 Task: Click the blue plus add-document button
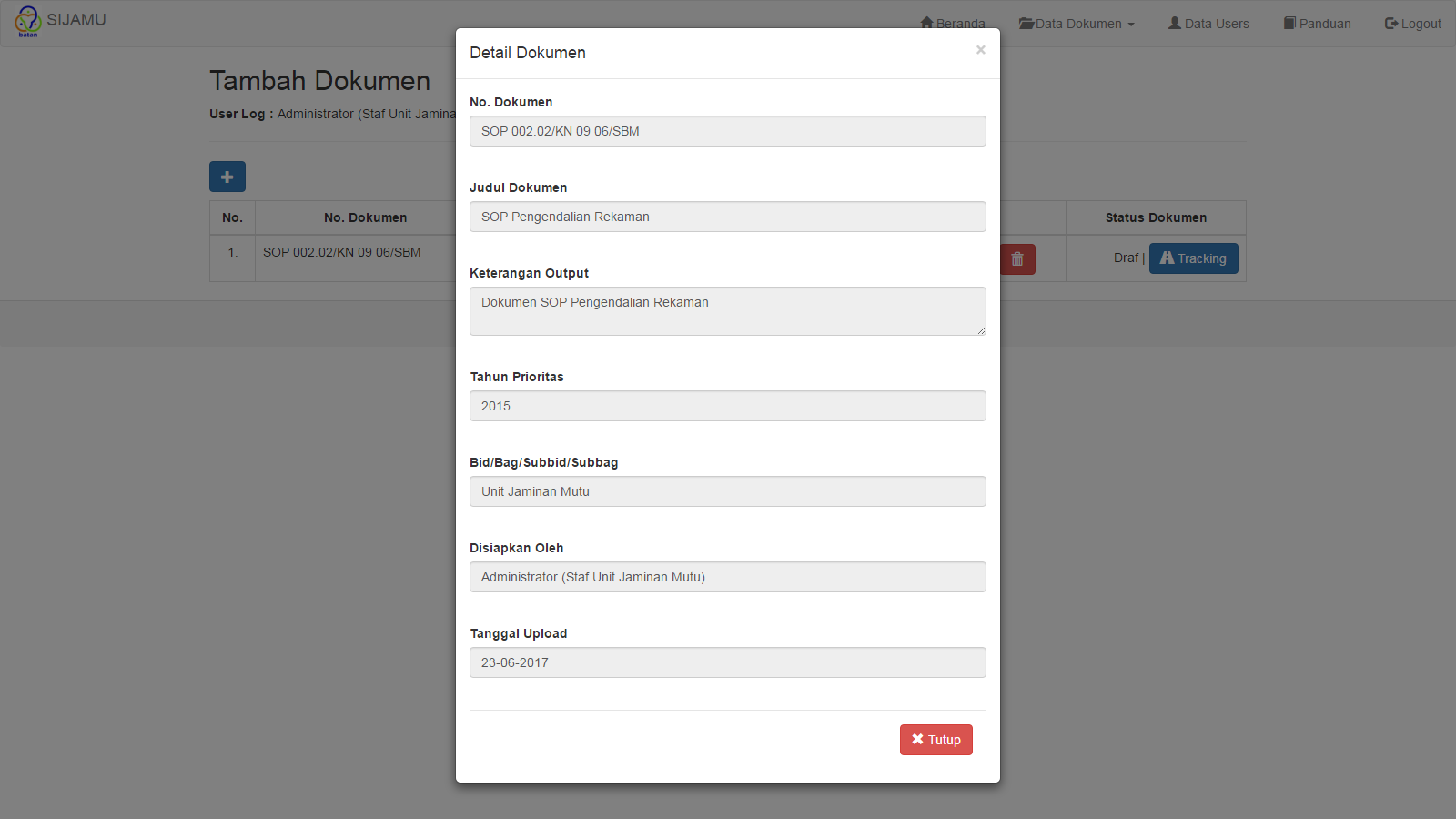click(227, 177)
